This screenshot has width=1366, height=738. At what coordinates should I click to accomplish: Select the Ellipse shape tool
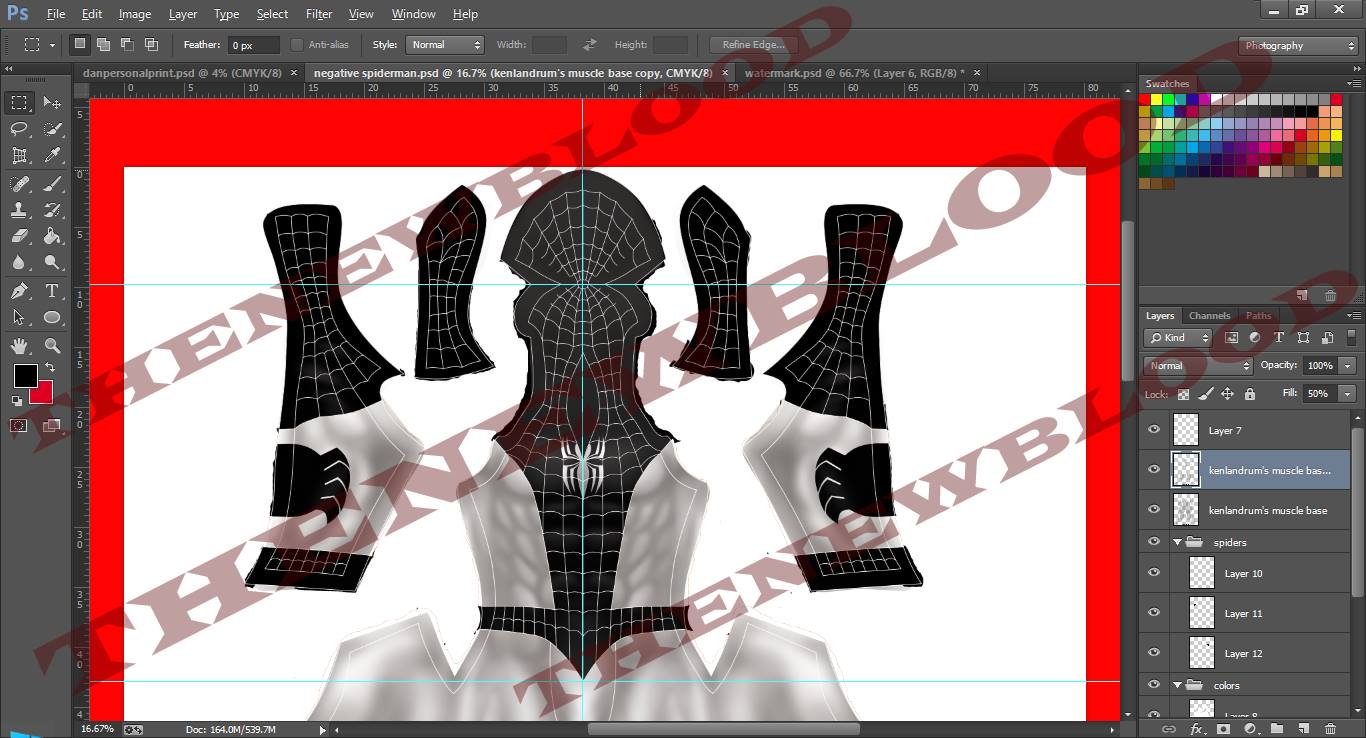coord(52,318)
